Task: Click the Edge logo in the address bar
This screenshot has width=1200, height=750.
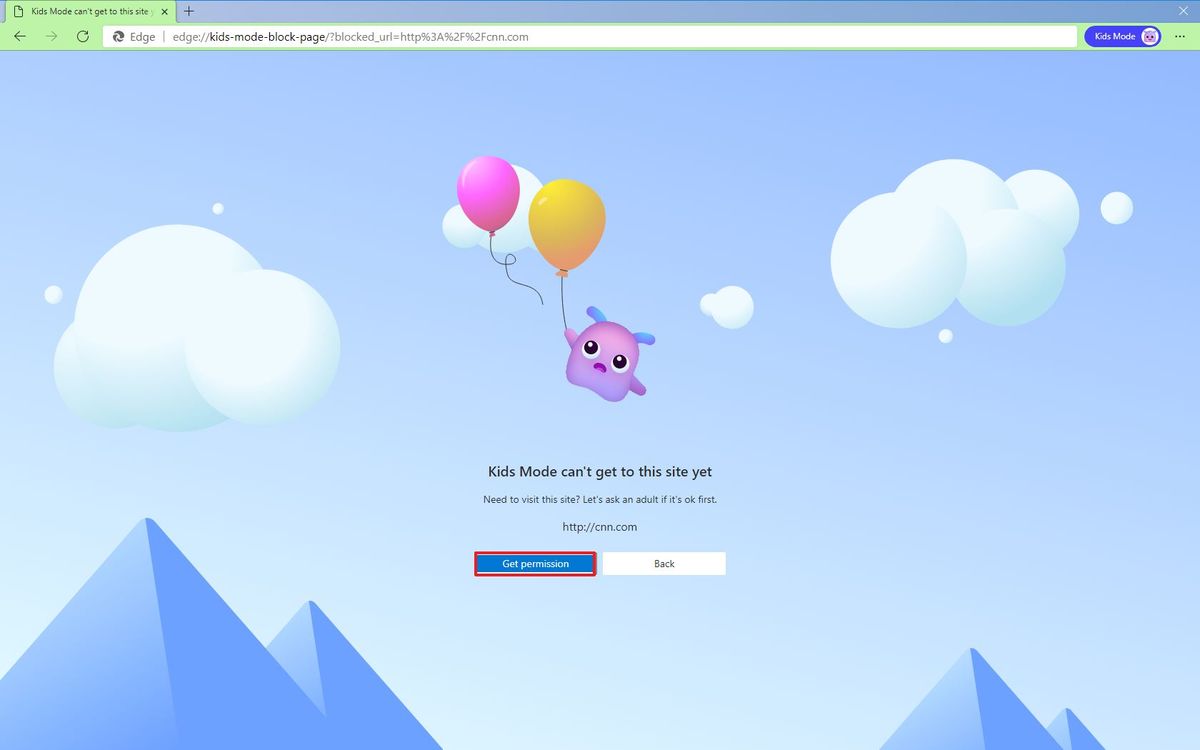Action: click(118, 36)
